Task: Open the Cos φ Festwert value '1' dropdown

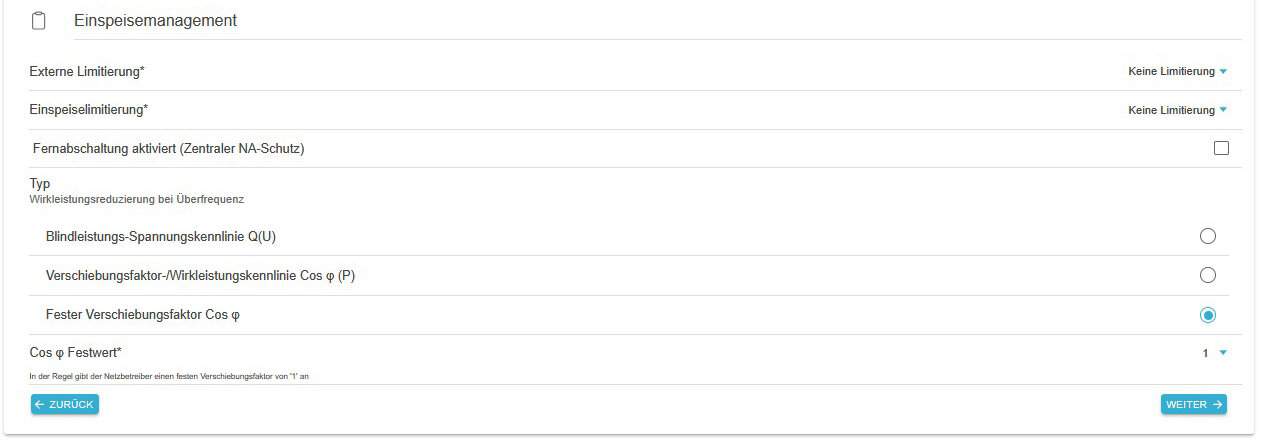Action: (1206, 353)
